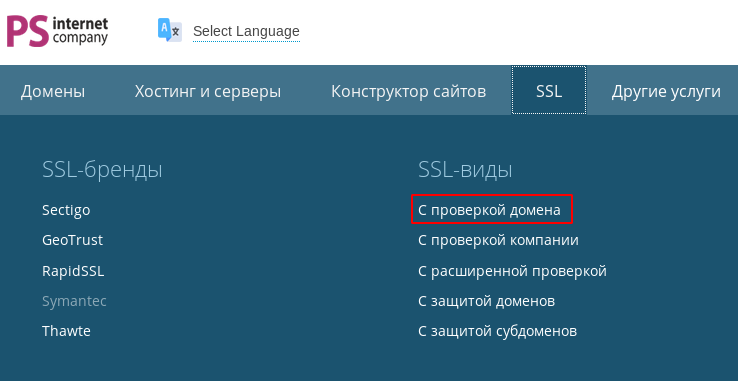Open the Конструктор сайтов menu
This screenshot has width=738, height=381.
pos(409,91)
